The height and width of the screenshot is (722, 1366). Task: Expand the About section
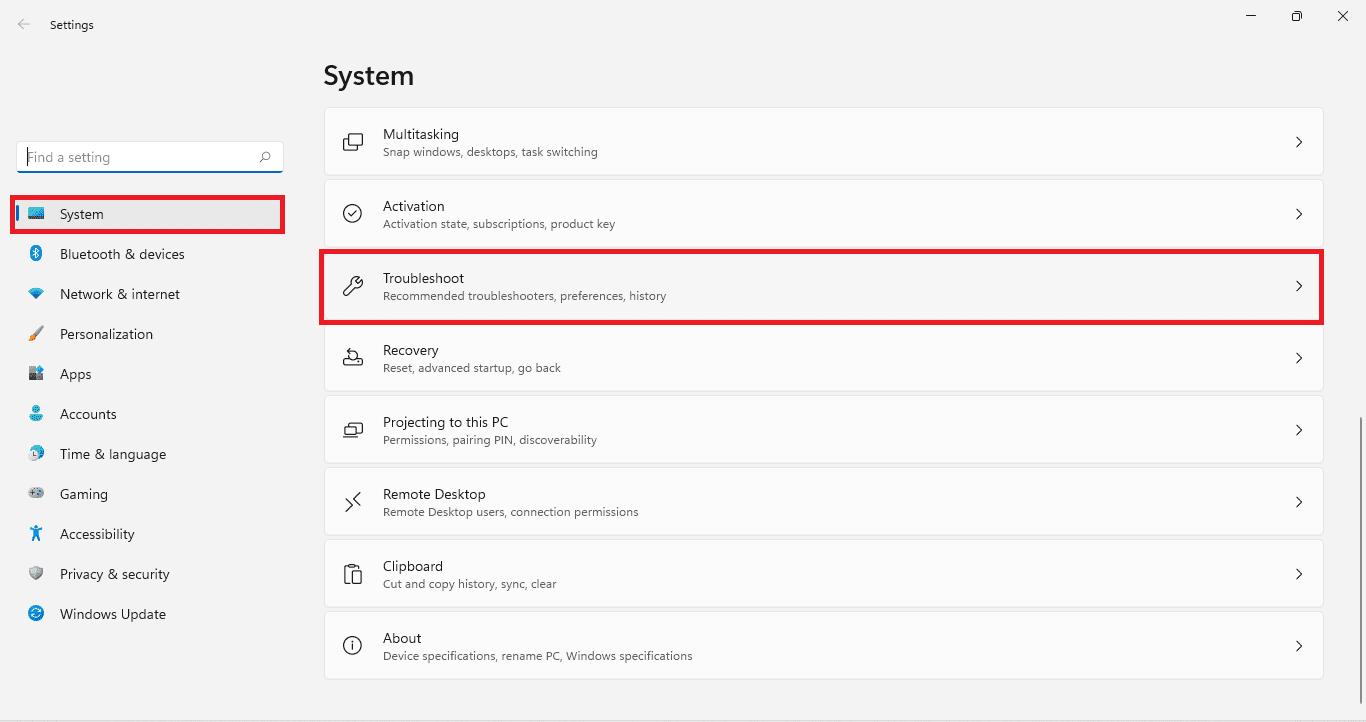click(x=1299, y=645)
